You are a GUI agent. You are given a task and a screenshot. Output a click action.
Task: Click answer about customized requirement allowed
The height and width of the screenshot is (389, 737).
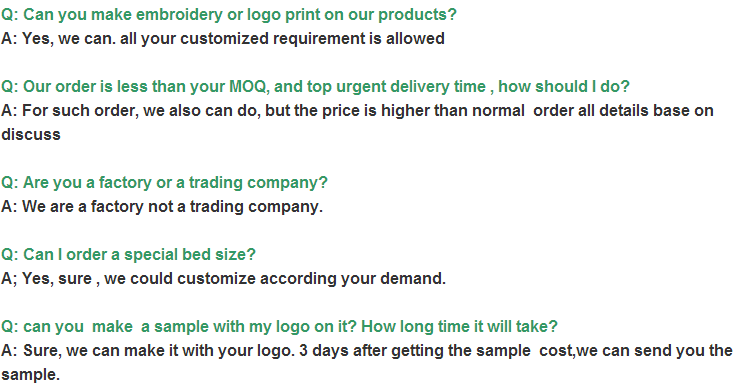223,39
